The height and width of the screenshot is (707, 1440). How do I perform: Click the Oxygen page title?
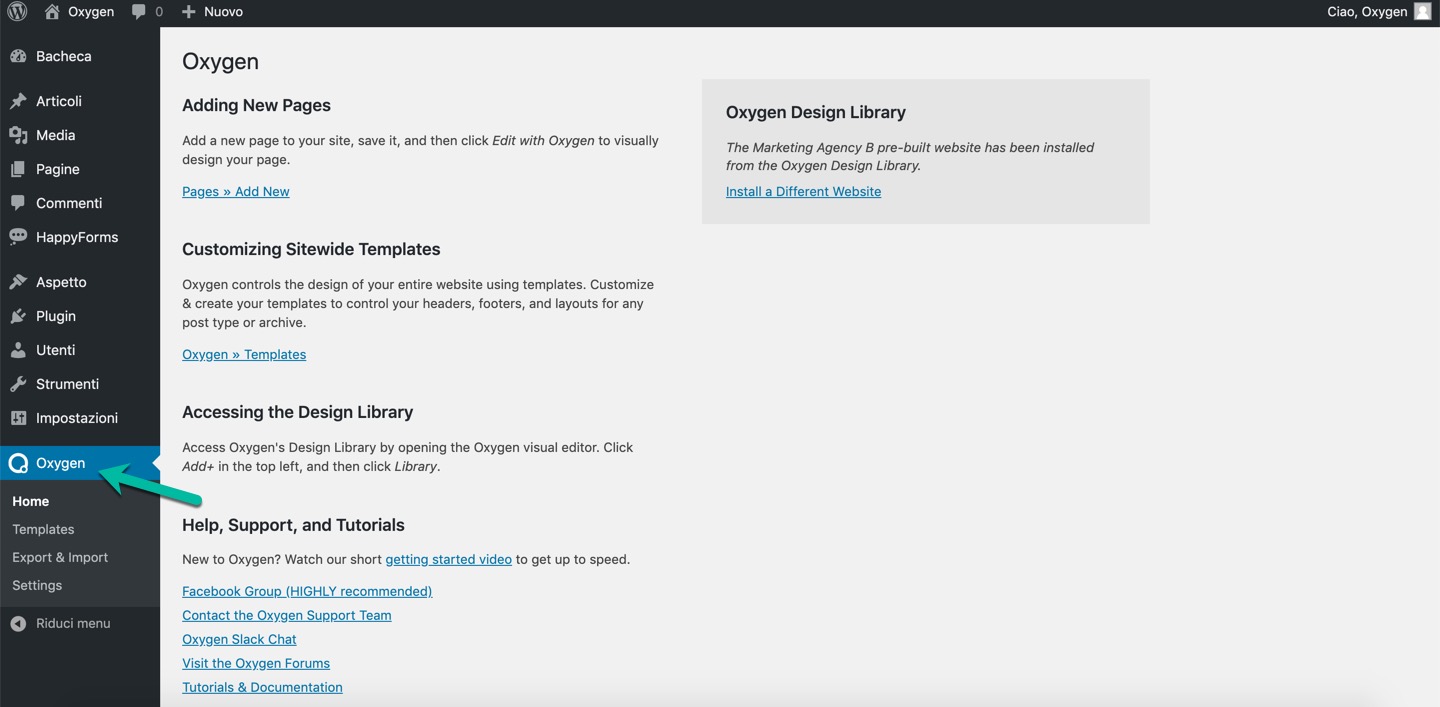(x=220, y=61)
